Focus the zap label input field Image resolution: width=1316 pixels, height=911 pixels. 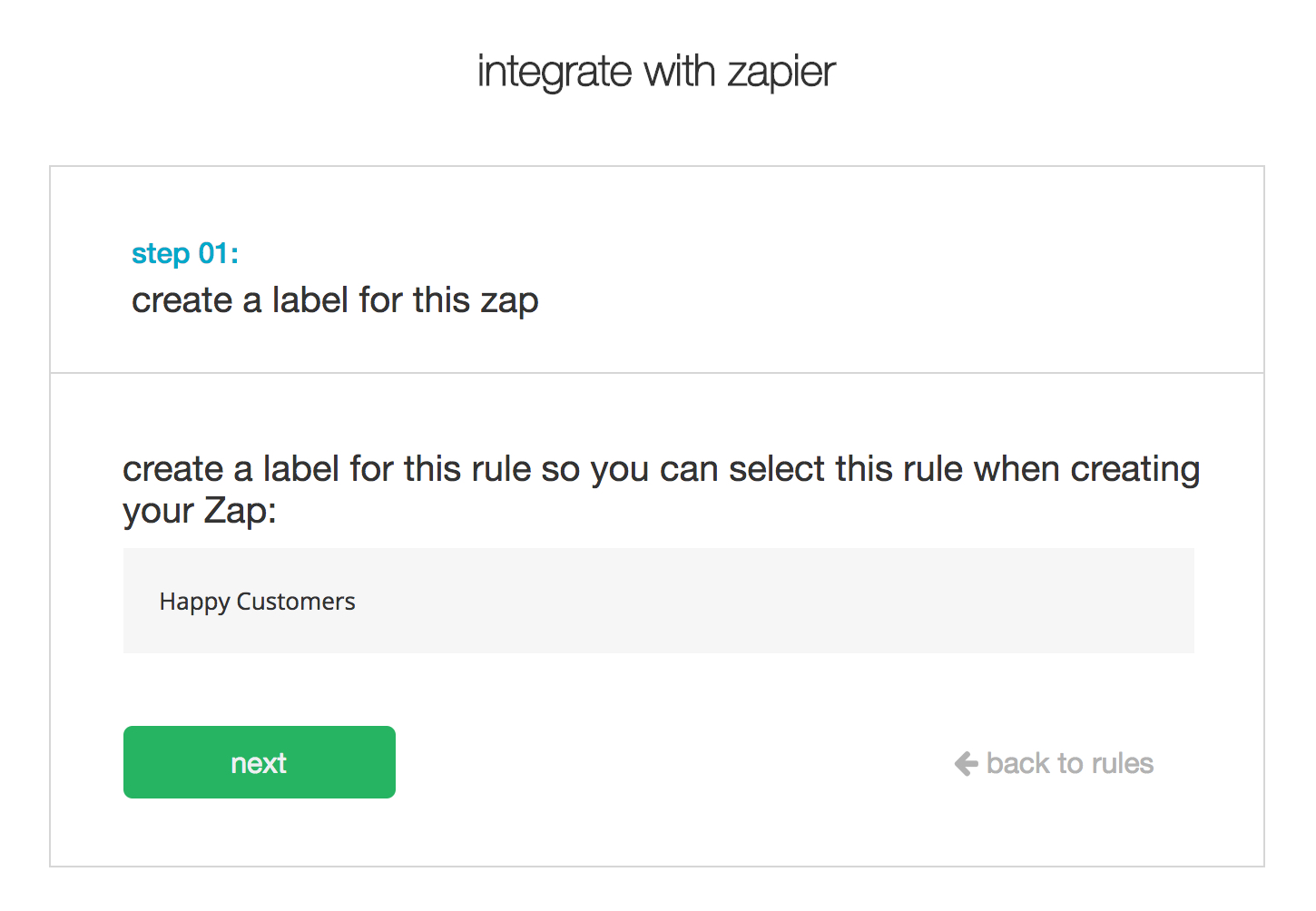658,601
